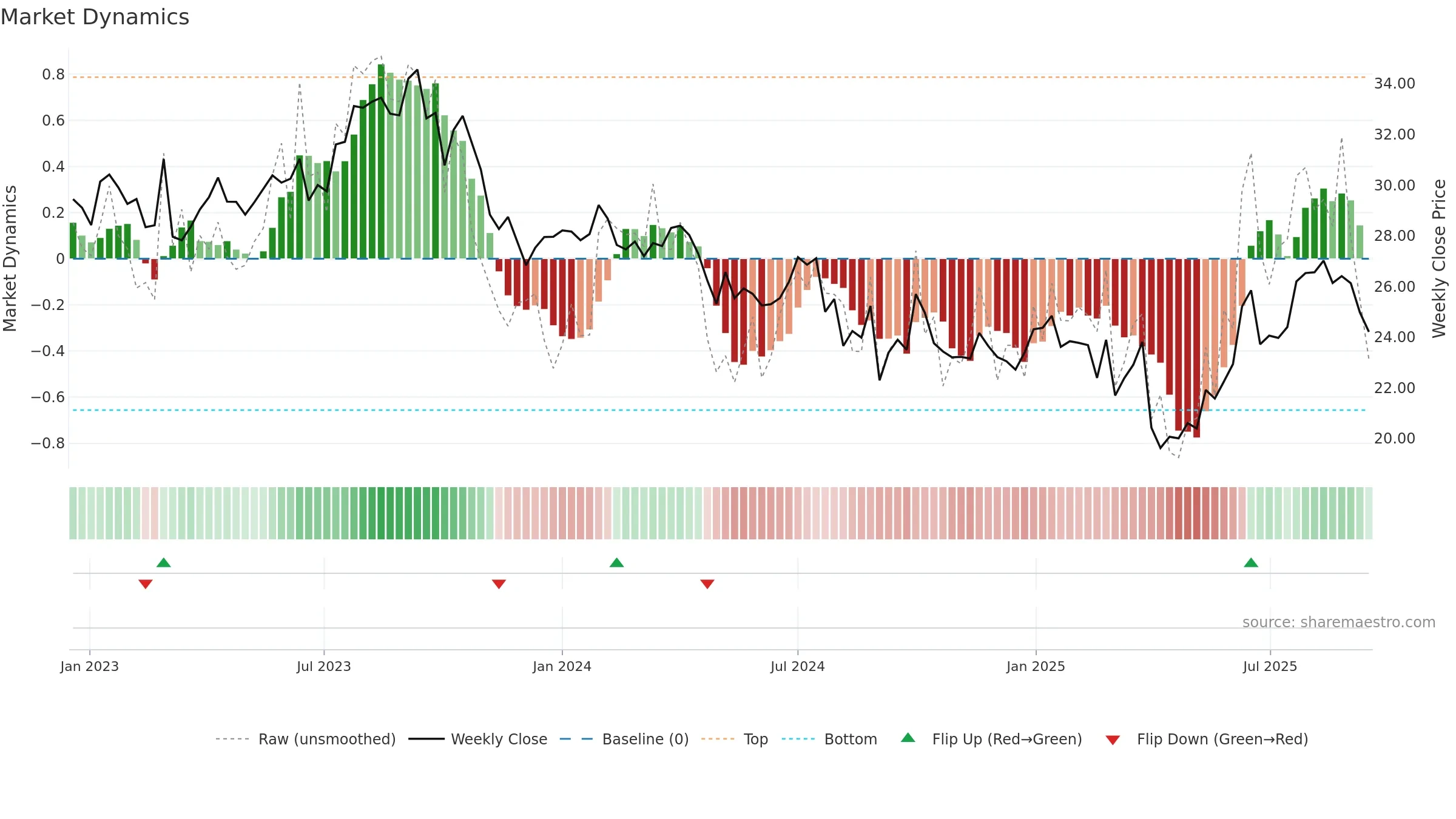The height and width of the screenshot is (819, 1456).
Task: Click the Top legend entry
Action: click(x=735, y=739)
